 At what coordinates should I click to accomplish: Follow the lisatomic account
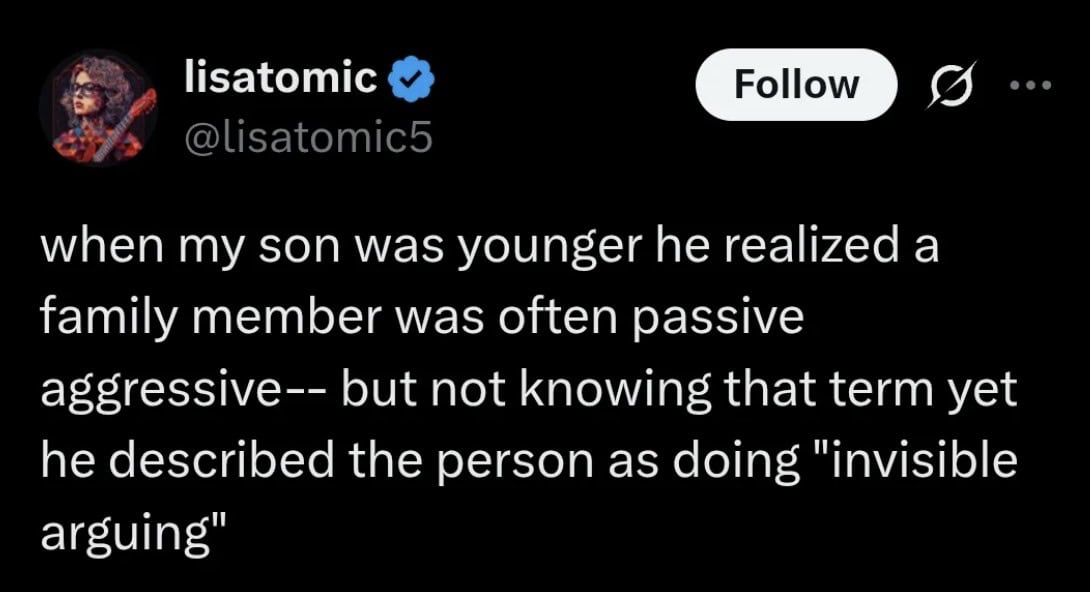pos(796,84)
